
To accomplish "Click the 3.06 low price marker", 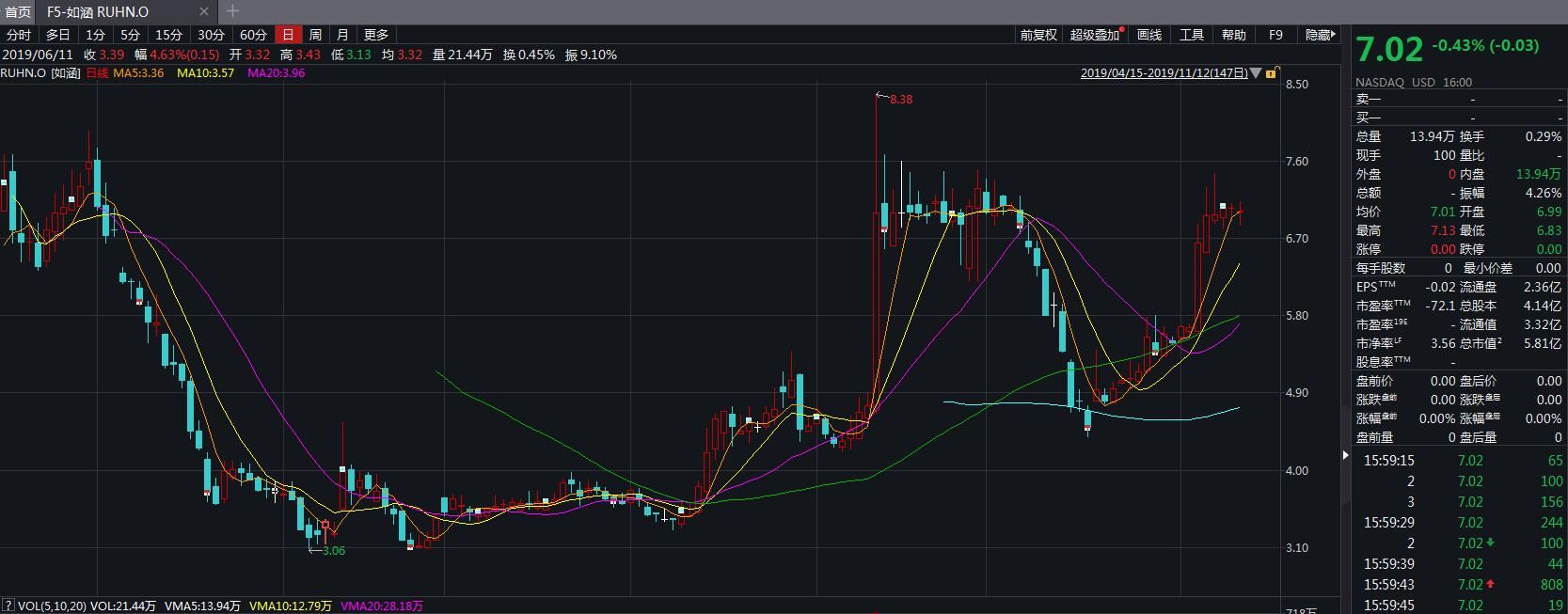I will pos(333,550).
